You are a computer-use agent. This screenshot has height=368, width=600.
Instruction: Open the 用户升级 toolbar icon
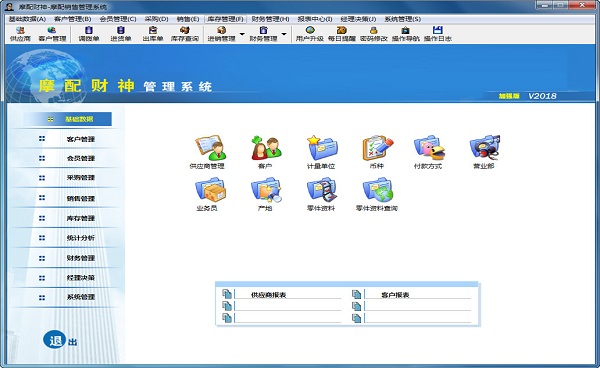tap(310, 34)
